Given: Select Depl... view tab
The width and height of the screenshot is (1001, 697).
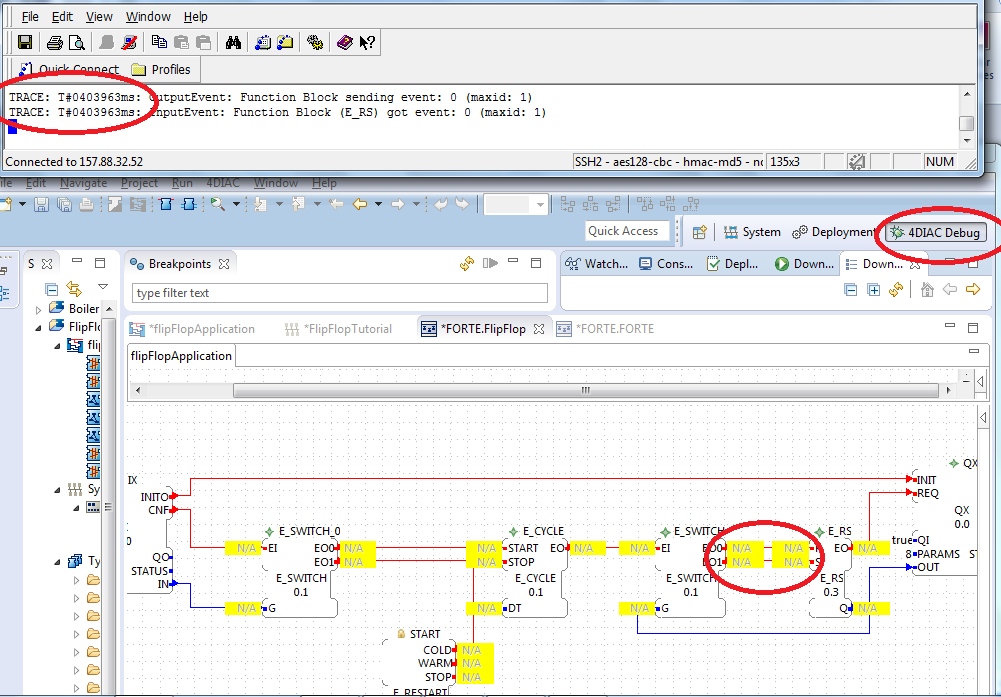Looking at the screenshot, I should [x=732, y=264].
